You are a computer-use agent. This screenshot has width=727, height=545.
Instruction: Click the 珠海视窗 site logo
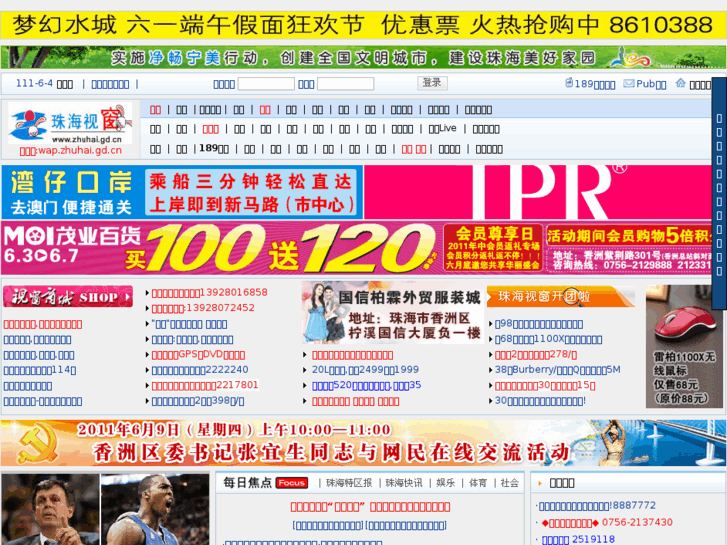click(x=70, y=124)
